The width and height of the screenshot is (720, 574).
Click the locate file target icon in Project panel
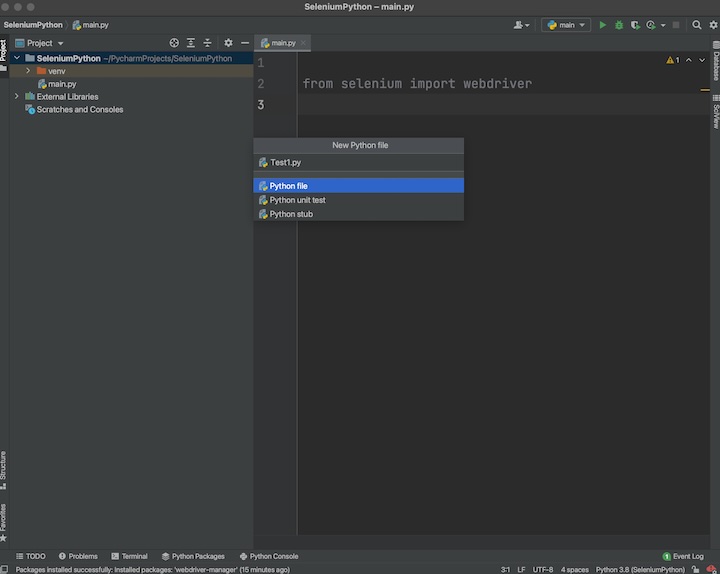[x=174, y=43]
